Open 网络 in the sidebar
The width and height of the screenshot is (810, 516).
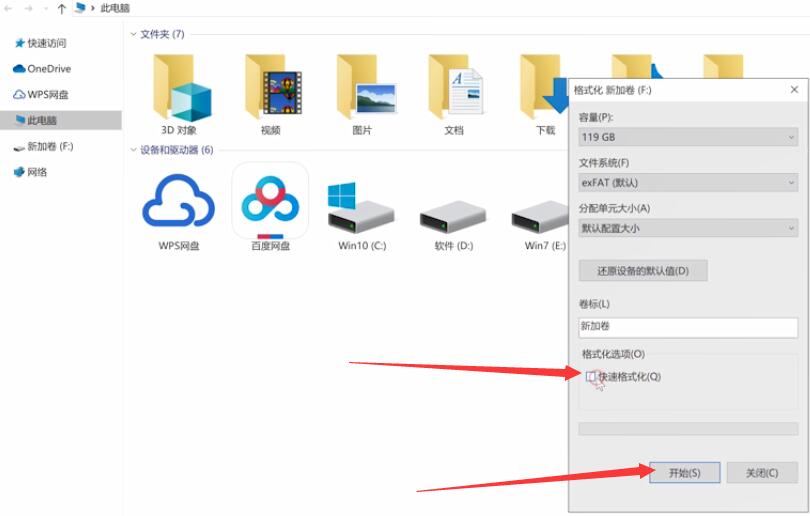pyautogui.click(x=30, y=172)
